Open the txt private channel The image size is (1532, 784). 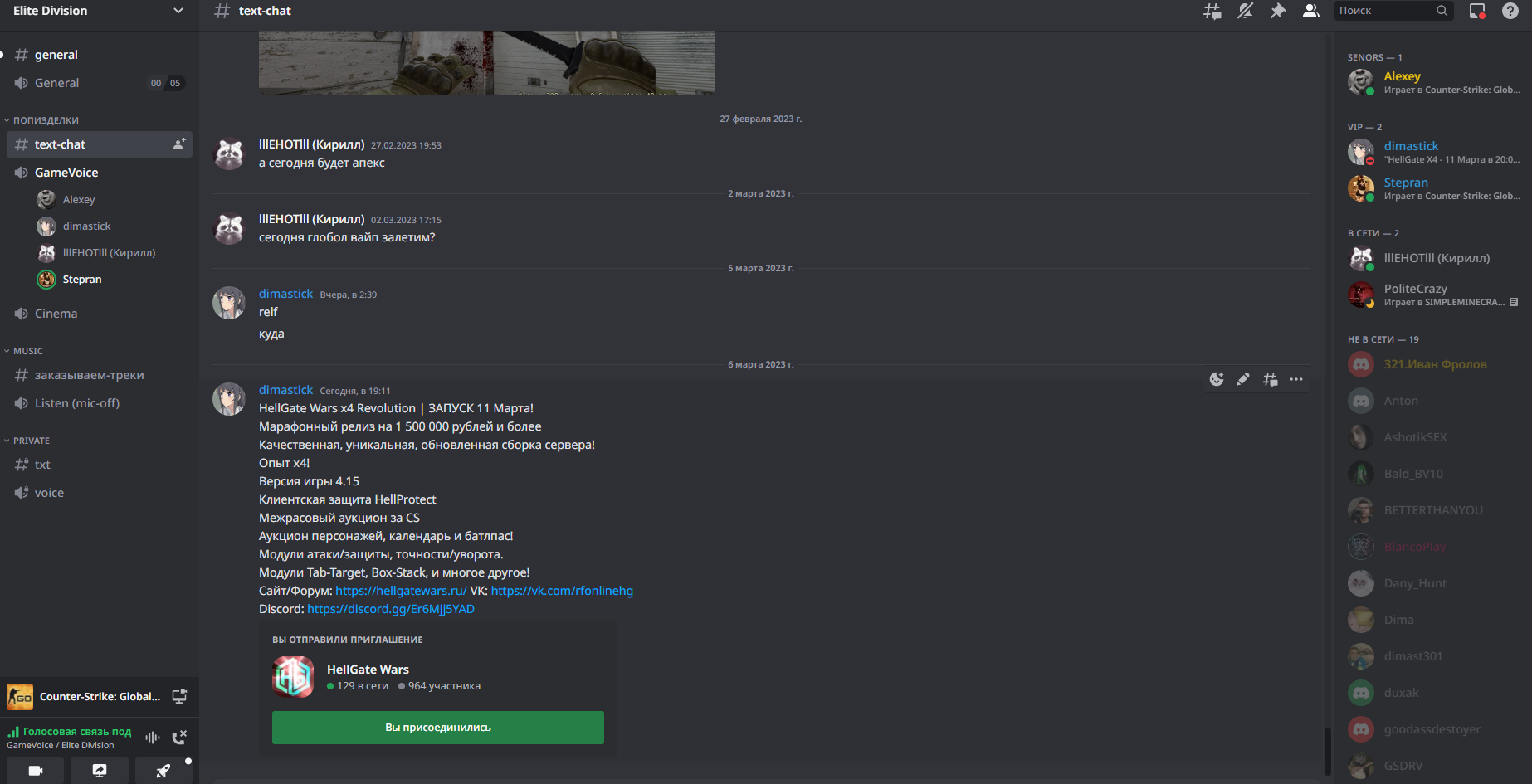click(x=99, y=465)
